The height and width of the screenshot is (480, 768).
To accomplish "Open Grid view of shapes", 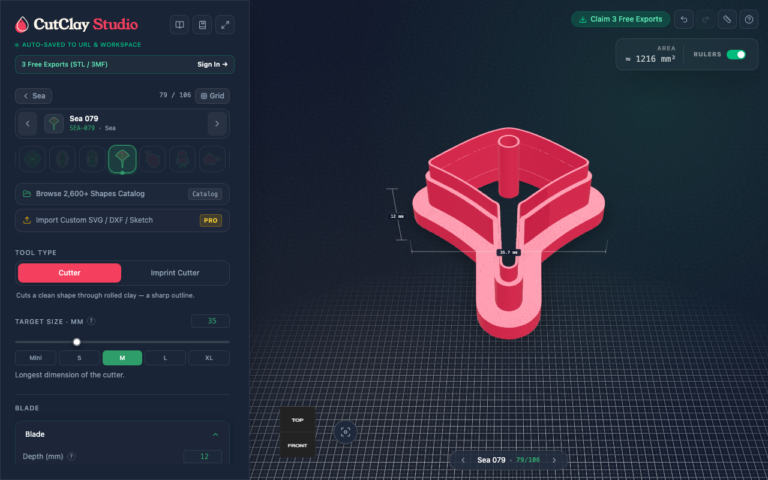I will pos(213,96).
